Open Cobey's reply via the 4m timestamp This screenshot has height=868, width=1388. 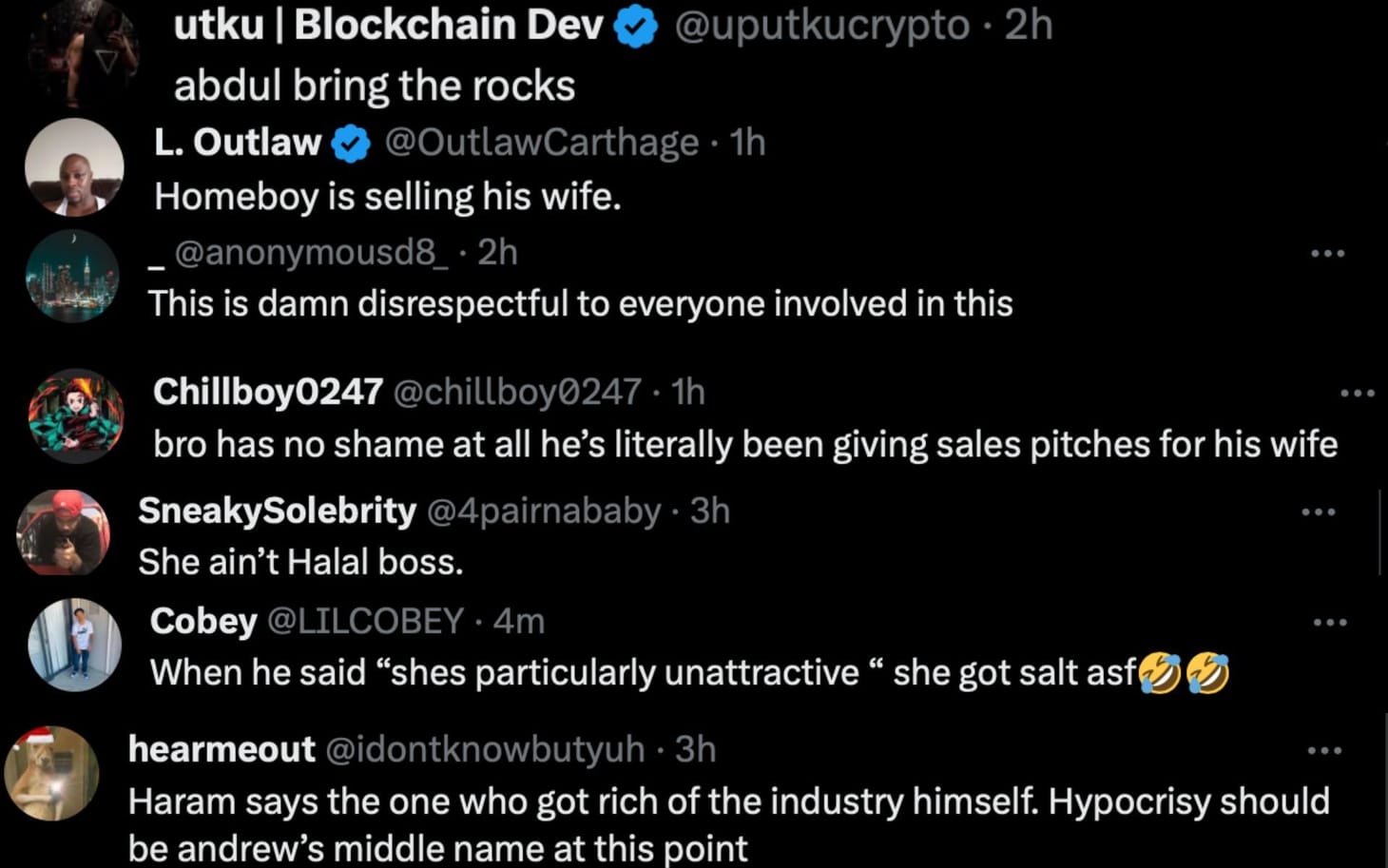[x=518, y=621]
